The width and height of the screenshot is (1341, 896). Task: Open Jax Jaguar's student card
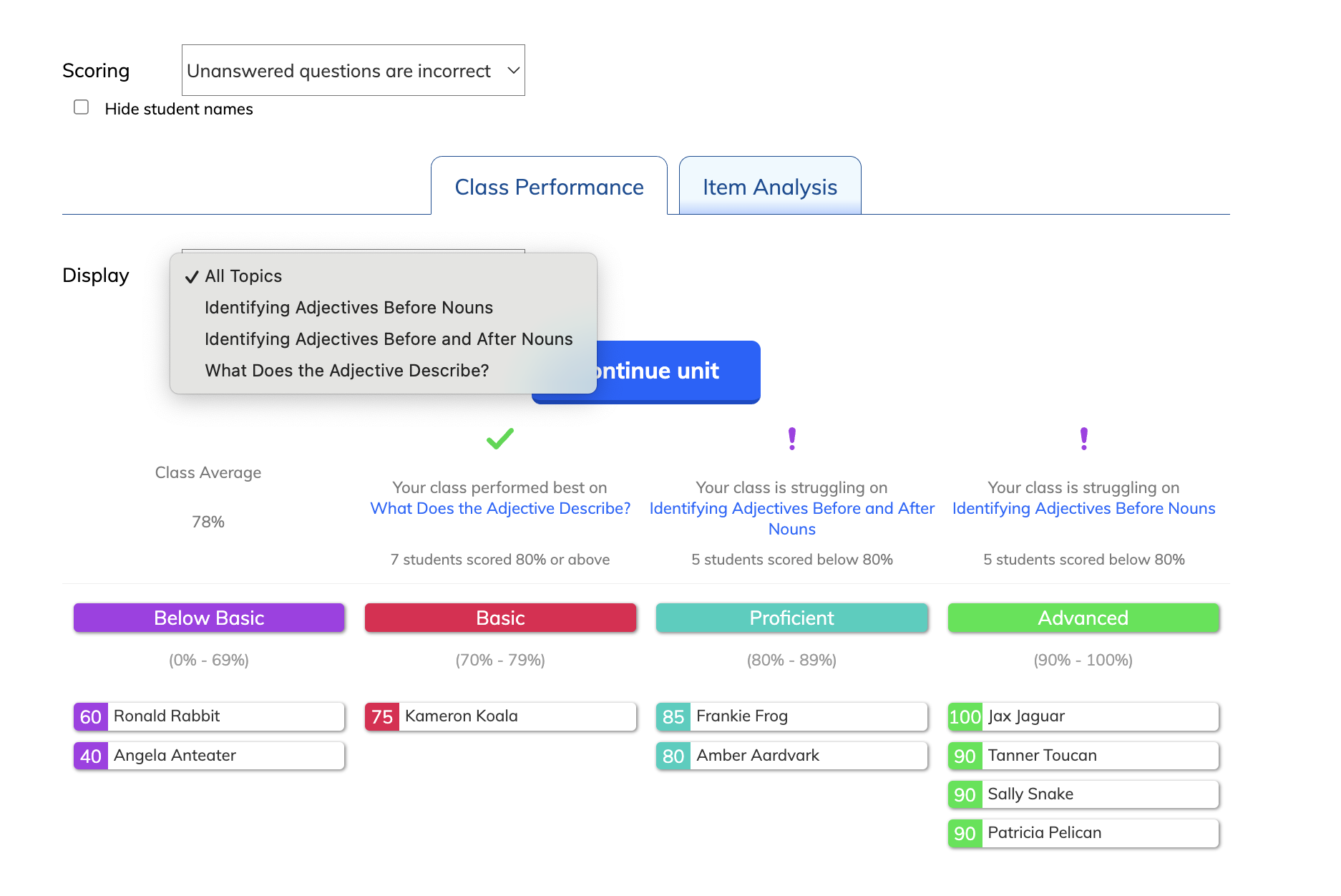point(1083,716)
